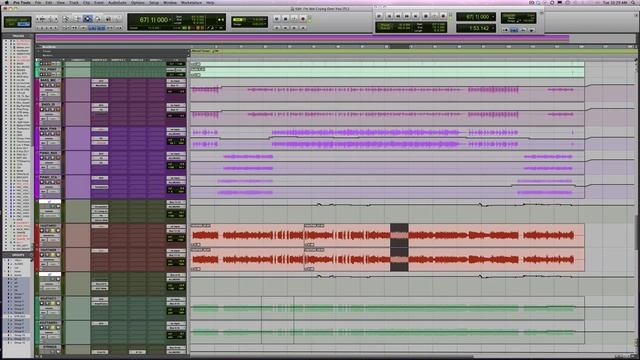The width and height of the screenshot is (640, 360).
Task: Click the magenta color strip of MAIN_PIAN track
Action: (37, 138)
